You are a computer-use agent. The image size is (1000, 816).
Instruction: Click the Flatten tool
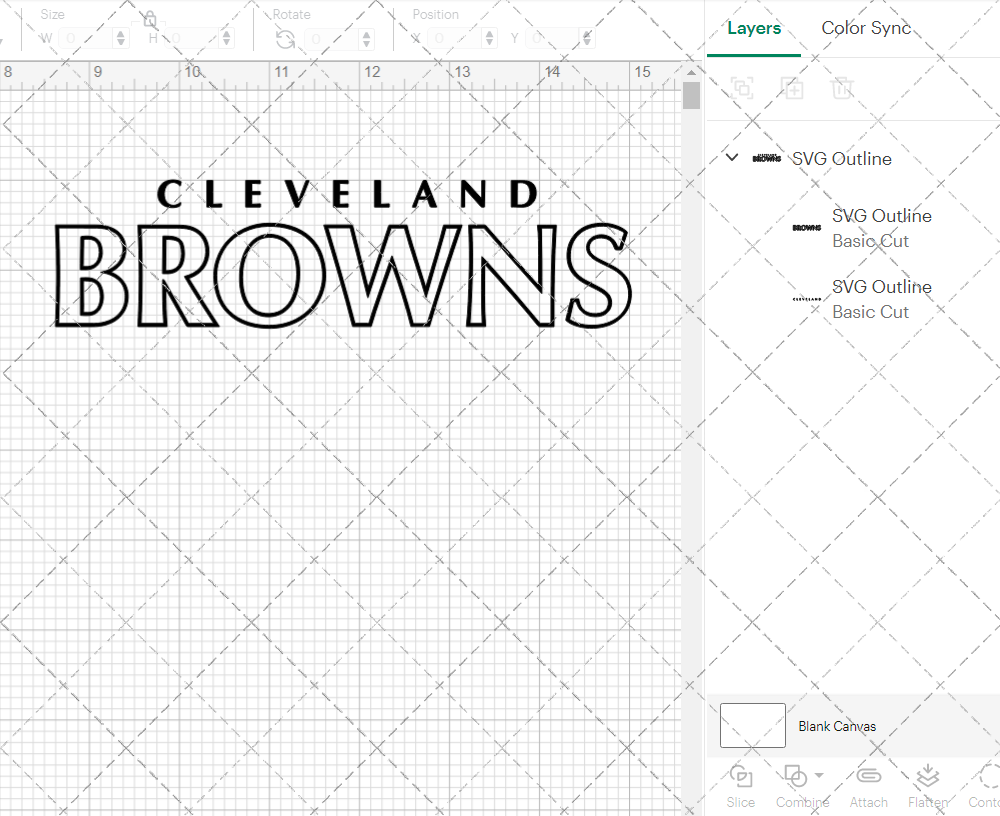click(927, 778)
